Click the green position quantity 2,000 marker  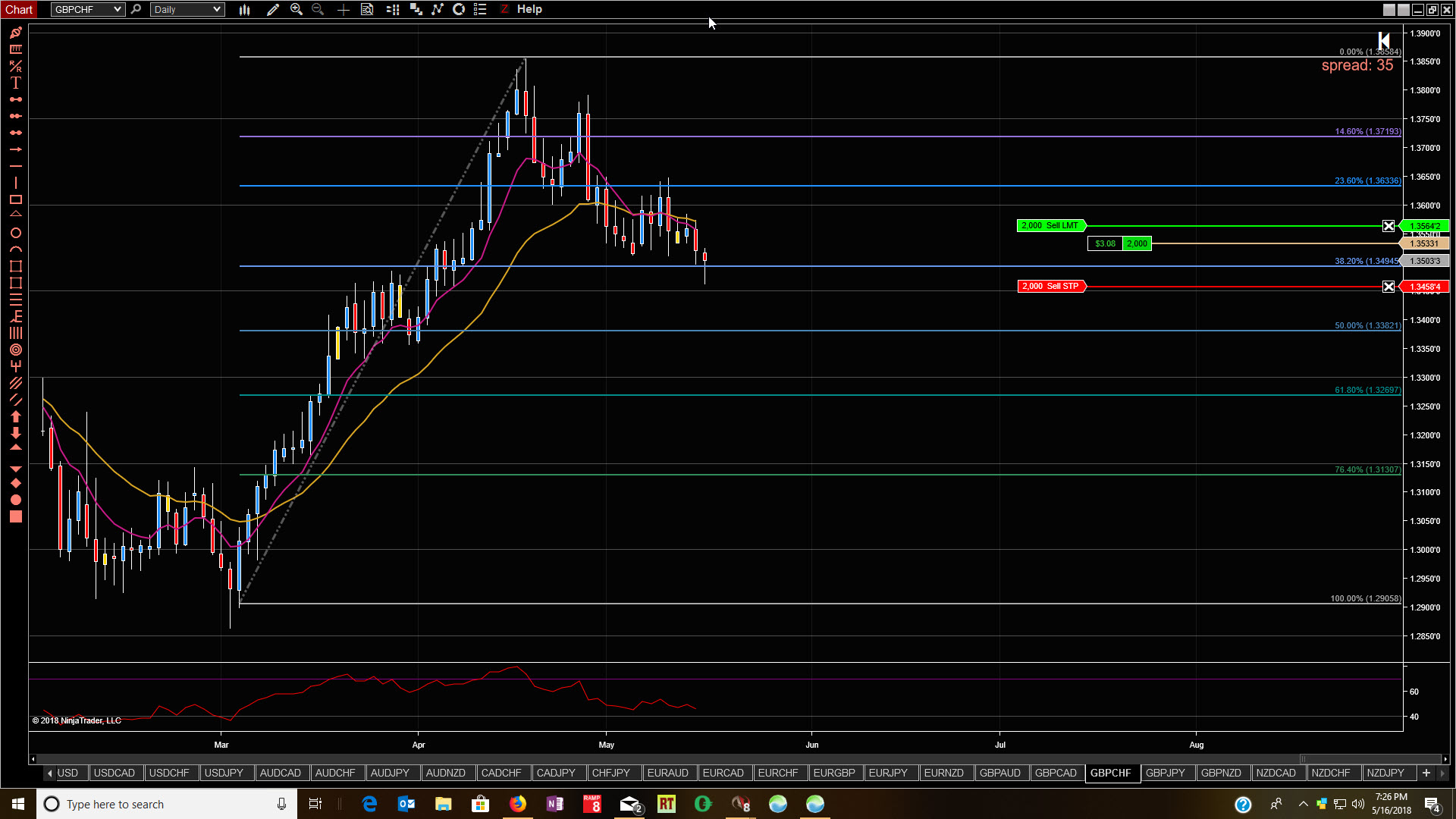tap(1137, 243)
